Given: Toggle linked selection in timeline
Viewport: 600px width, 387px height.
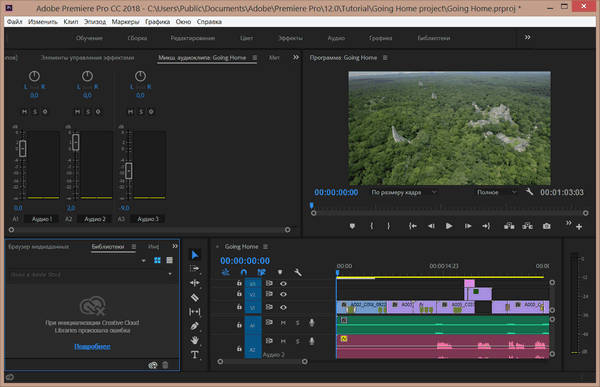Looking at the screenshot, I should coord(261,272).
